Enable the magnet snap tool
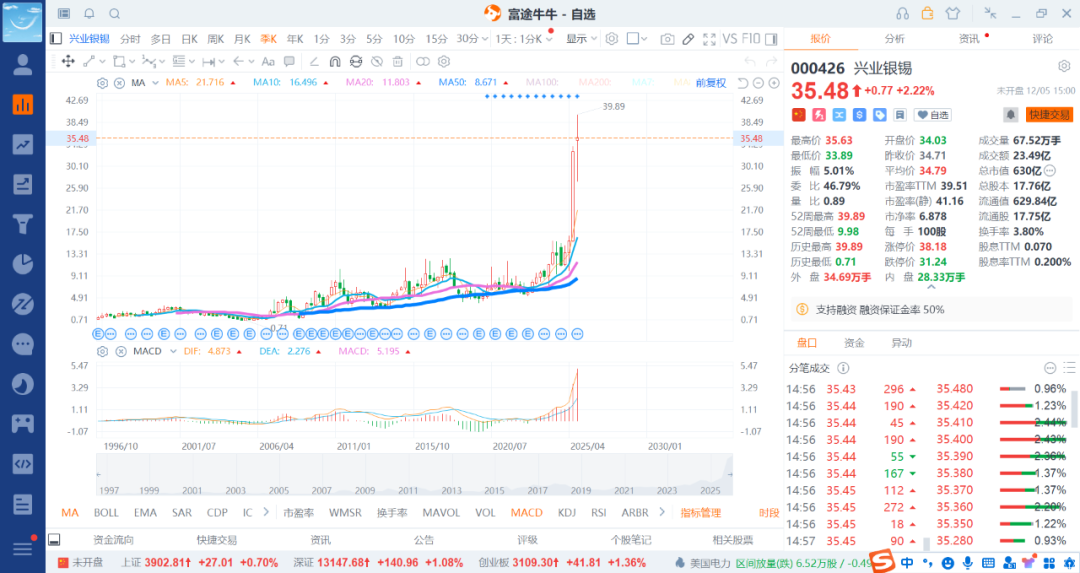The image size is (1080, 573). click(335, 61)
